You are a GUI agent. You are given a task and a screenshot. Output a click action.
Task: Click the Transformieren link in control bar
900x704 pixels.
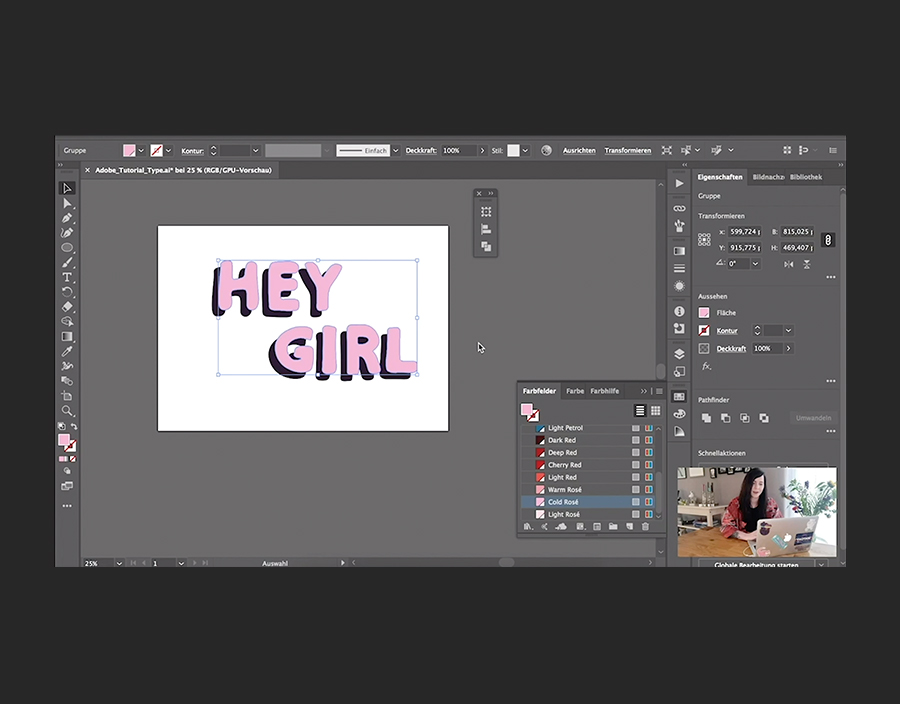point(627,150)
